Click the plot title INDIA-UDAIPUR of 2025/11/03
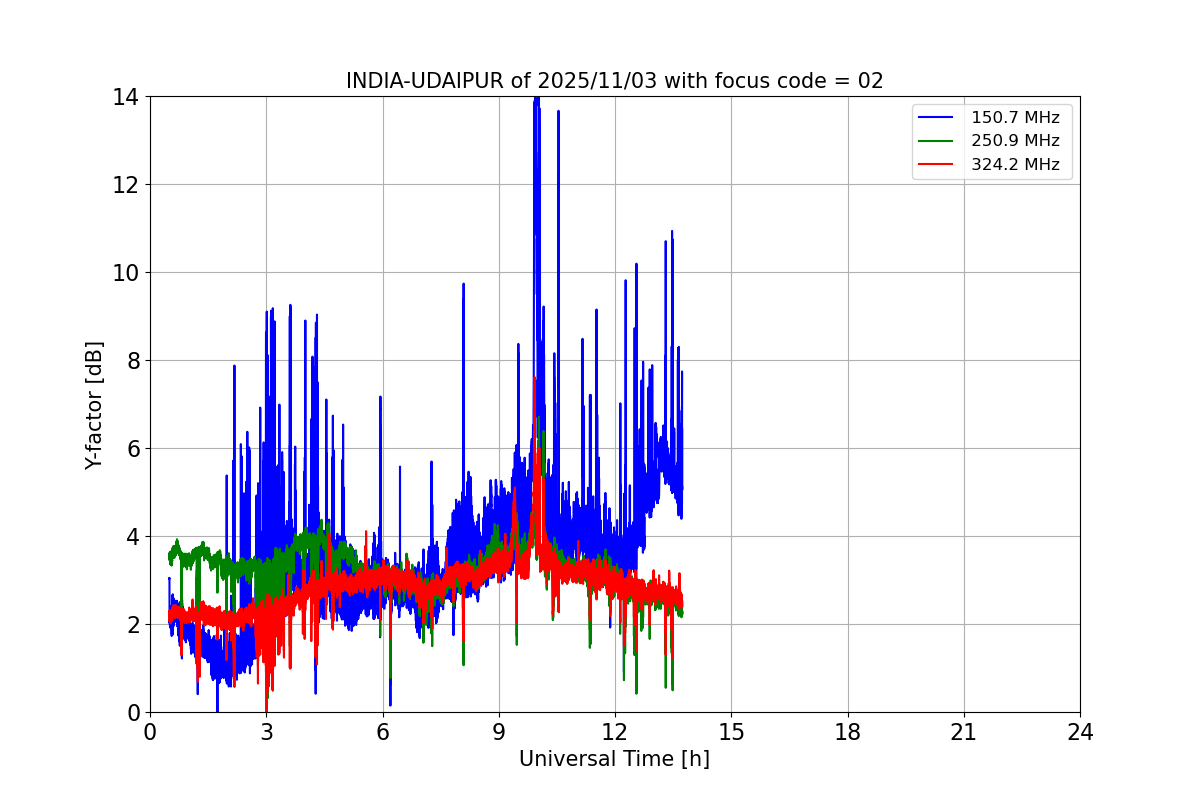 [614, 81]
